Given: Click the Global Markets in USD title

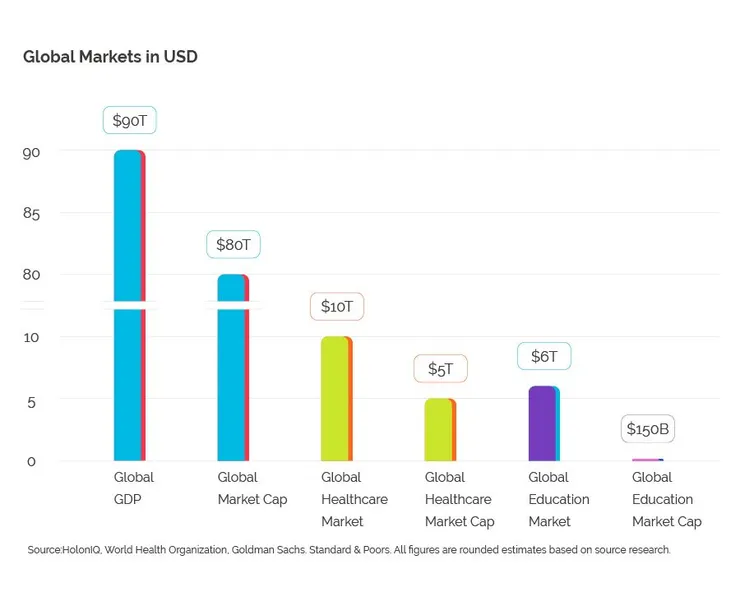Looking at the screenshot, I should point(110,57).
